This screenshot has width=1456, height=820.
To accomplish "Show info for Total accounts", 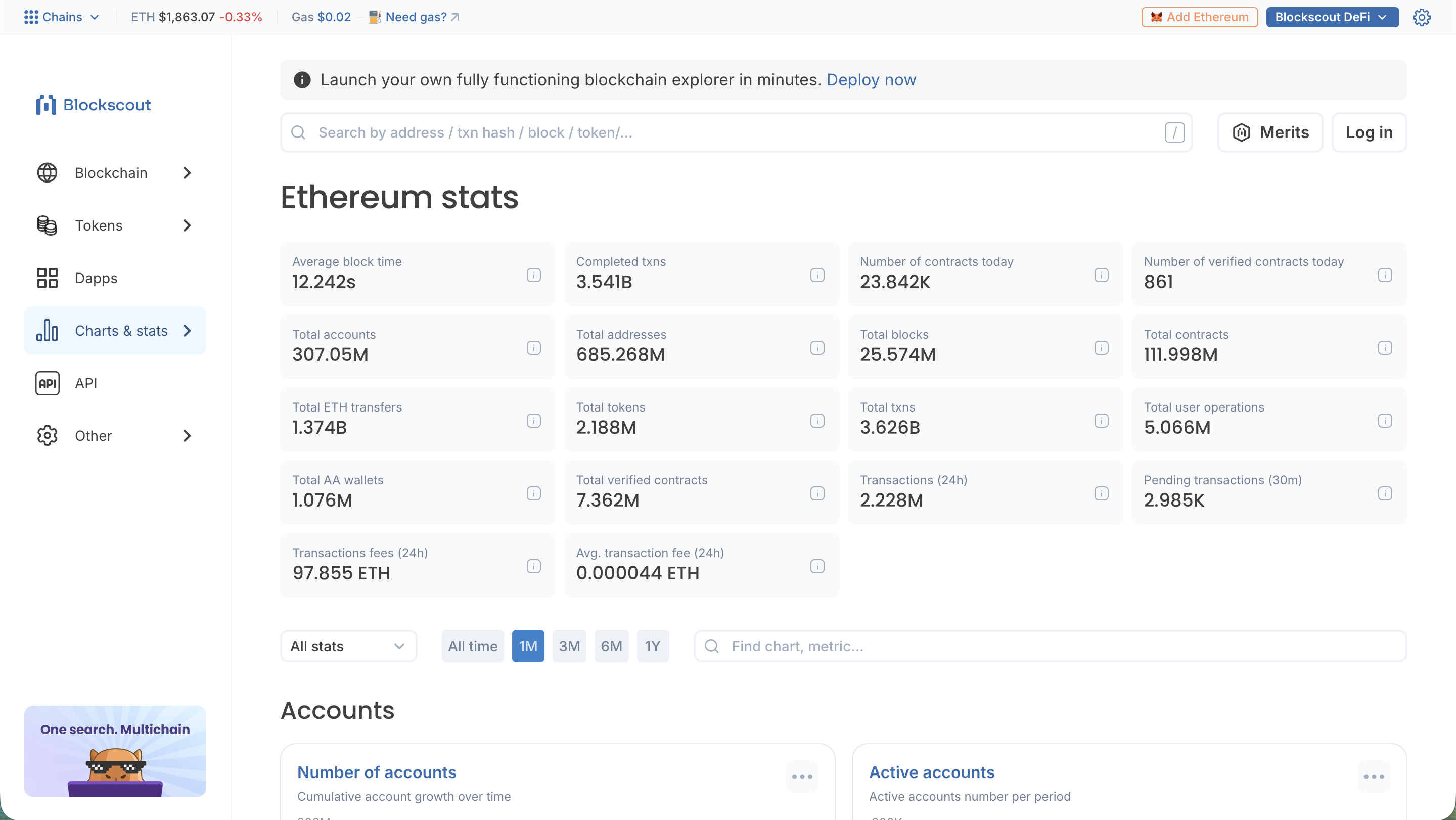I will 533,347.
